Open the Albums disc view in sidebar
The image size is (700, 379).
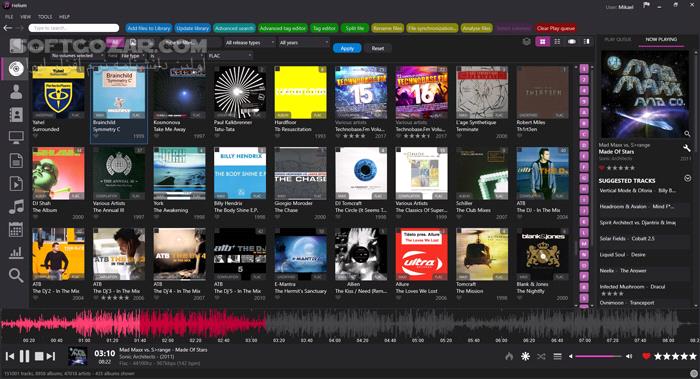[16, 69]
